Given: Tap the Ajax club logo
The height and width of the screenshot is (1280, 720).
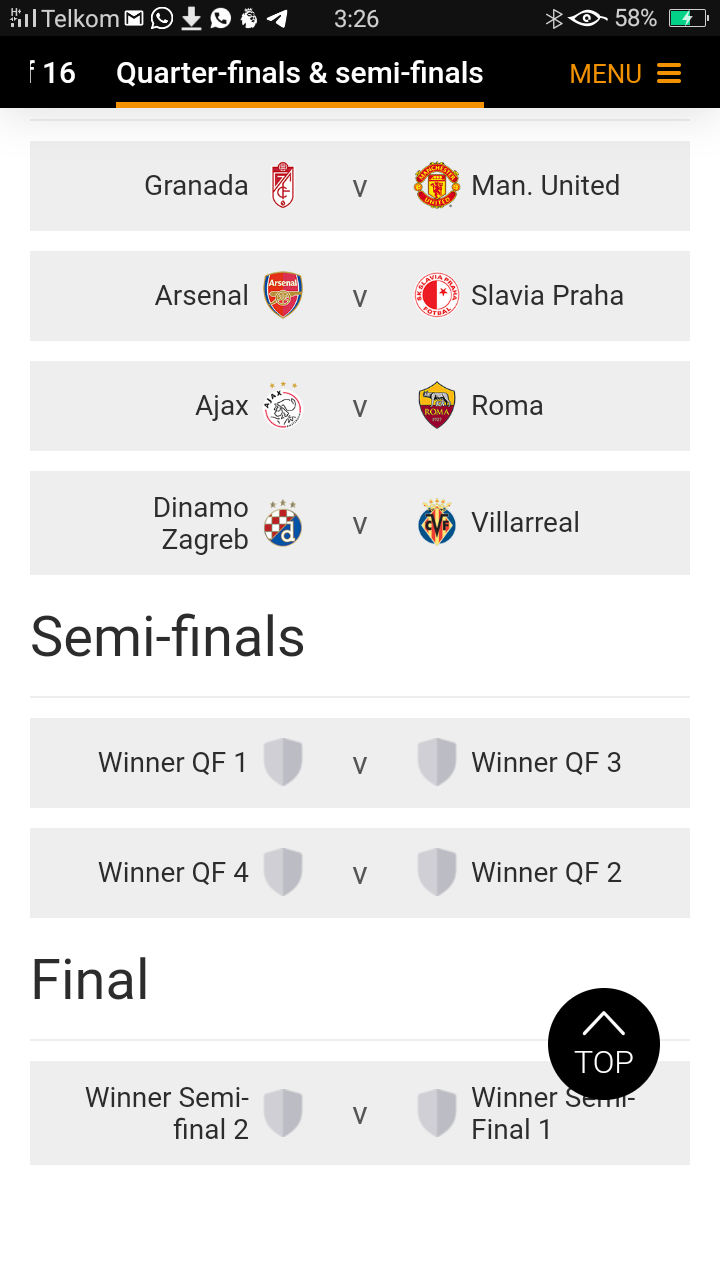Looking at the screenshot, I should click(283, 405).
